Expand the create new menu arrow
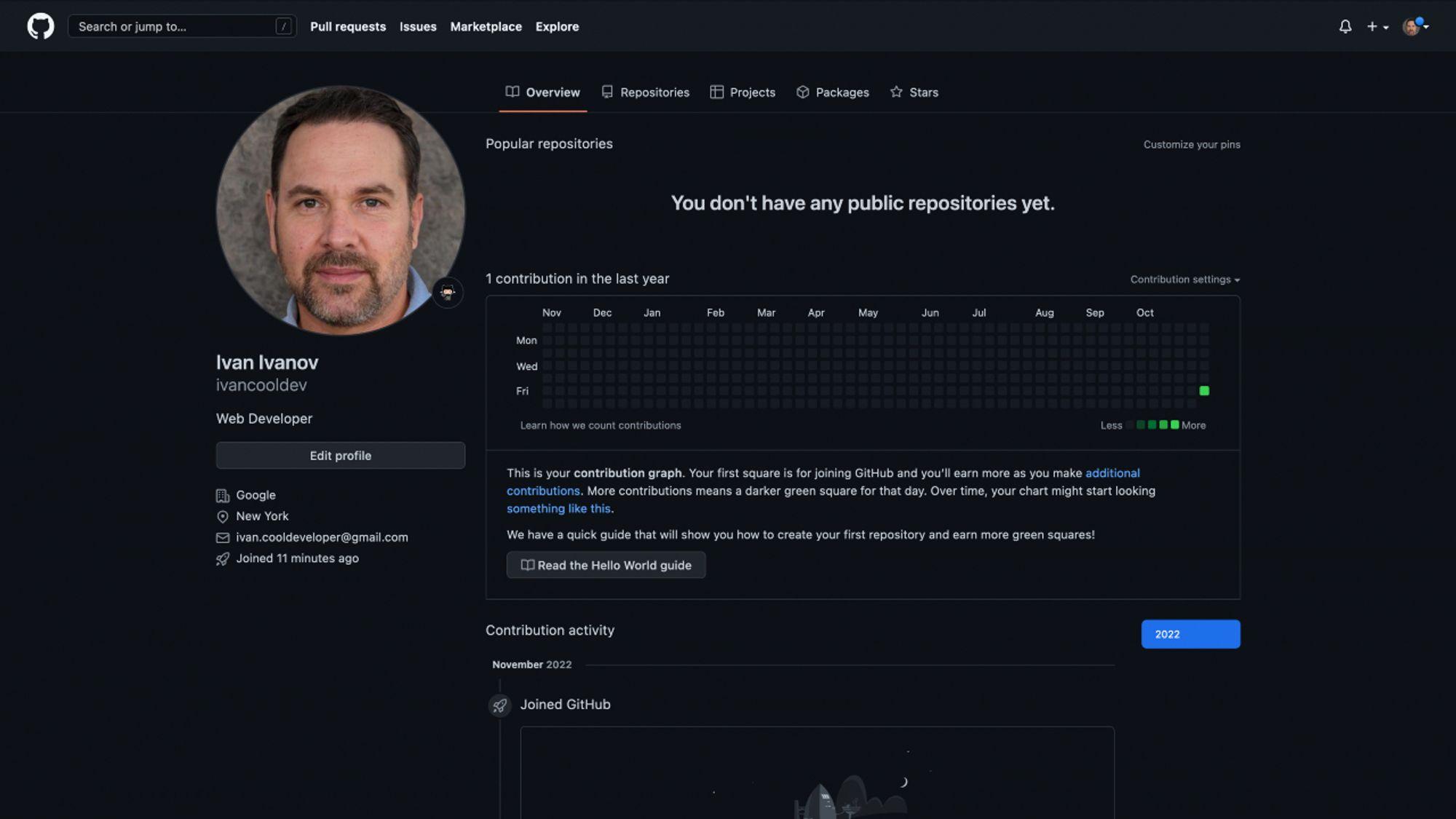The image size is (1456, 819). click(1384, 27)
